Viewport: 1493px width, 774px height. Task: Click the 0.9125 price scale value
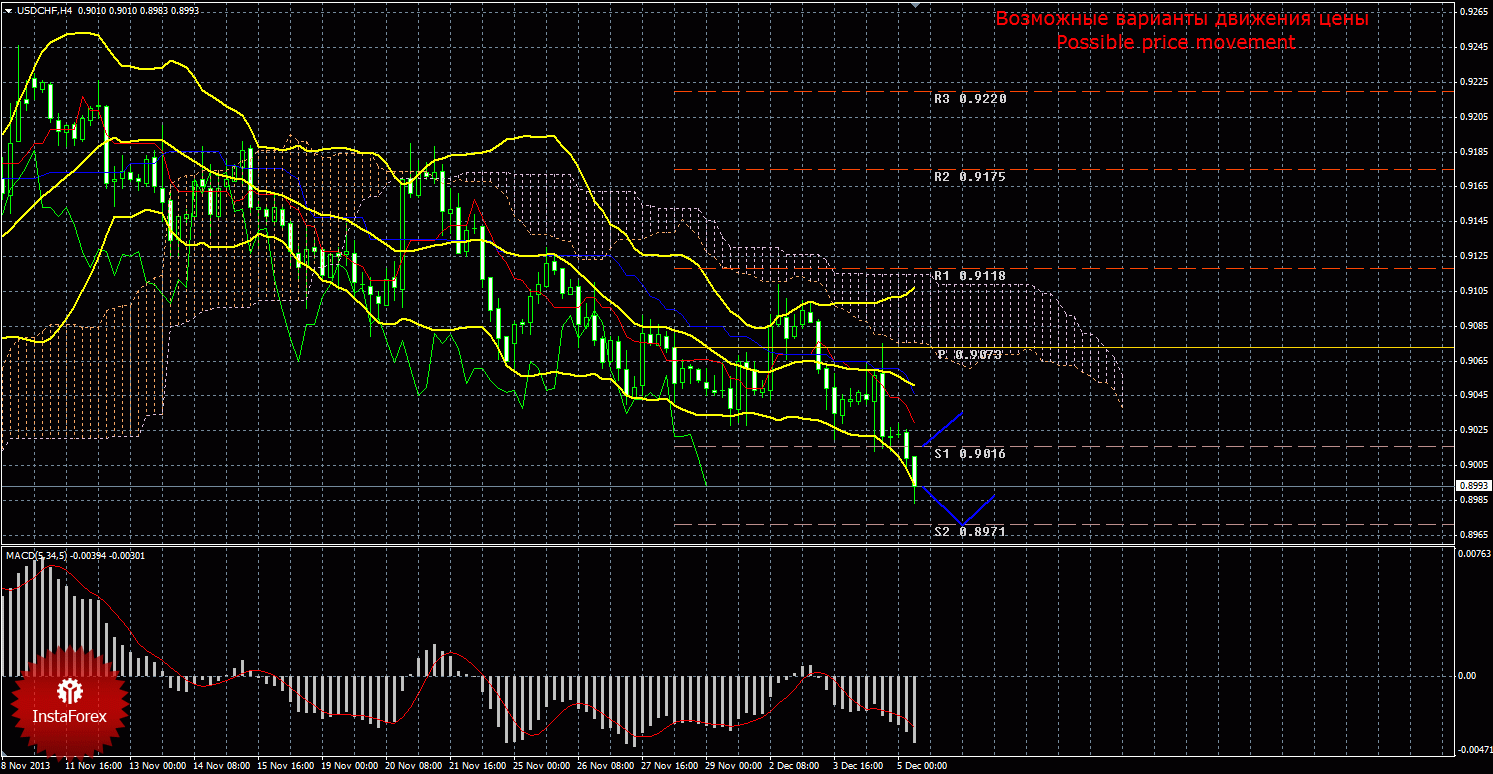coord(1473,256)
